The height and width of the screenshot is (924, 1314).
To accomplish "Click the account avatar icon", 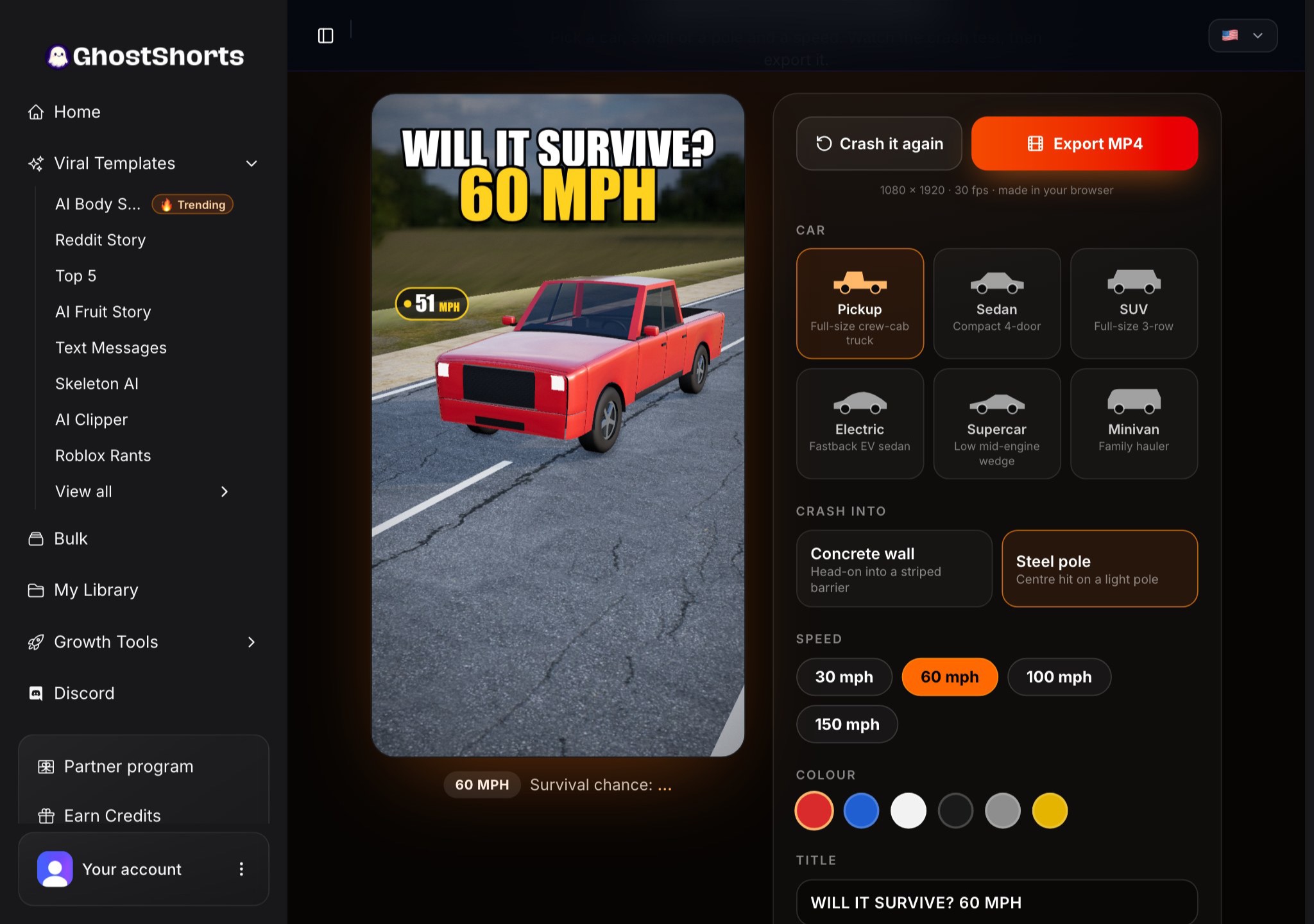I will pos(55,869).
